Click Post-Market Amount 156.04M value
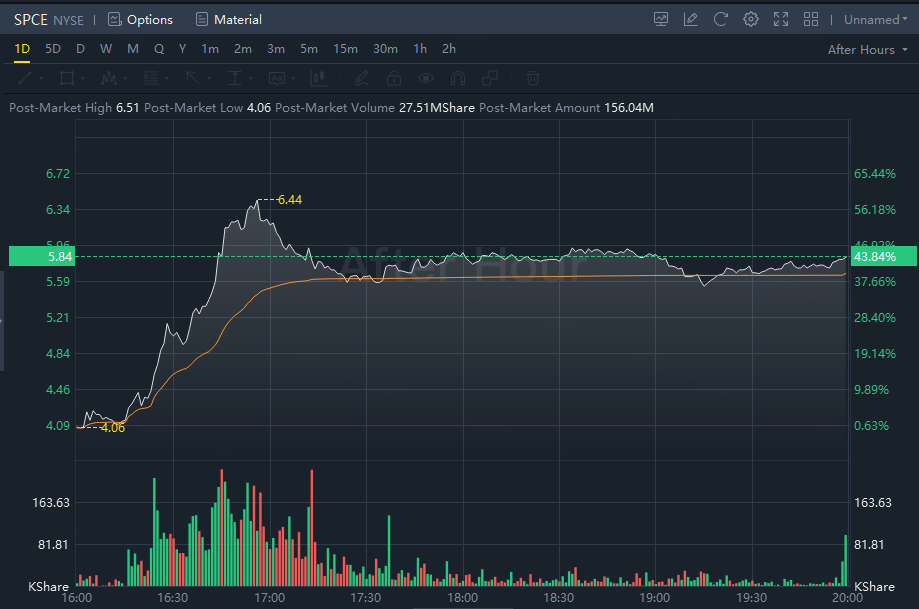919x609 pixels. tap(629, 108)
